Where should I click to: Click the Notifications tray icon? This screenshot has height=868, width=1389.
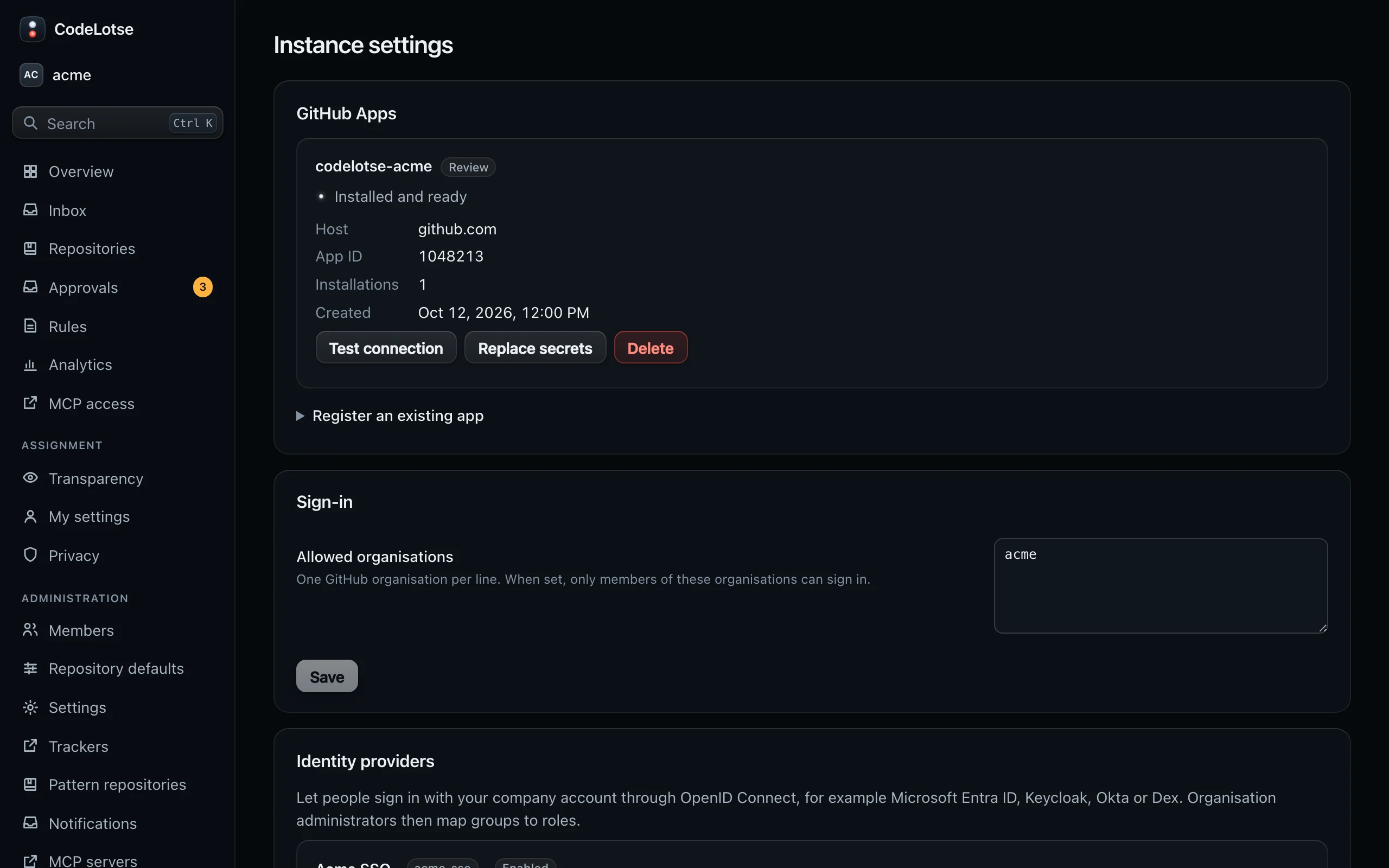coord(30,823)
